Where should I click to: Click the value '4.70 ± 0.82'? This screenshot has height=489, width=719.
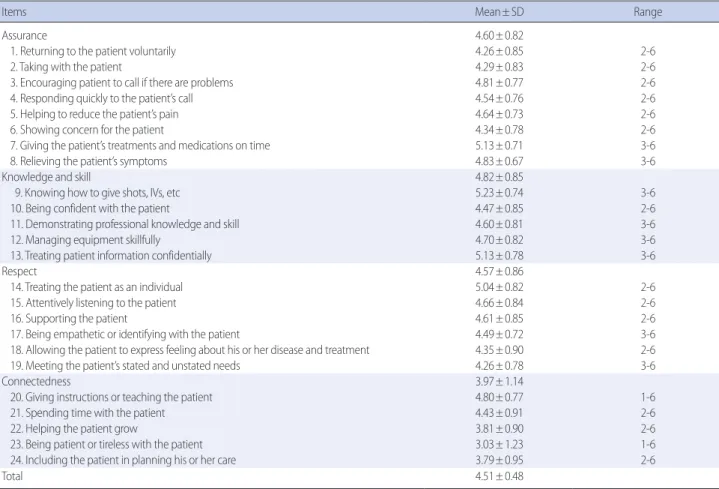coord(499,240)
